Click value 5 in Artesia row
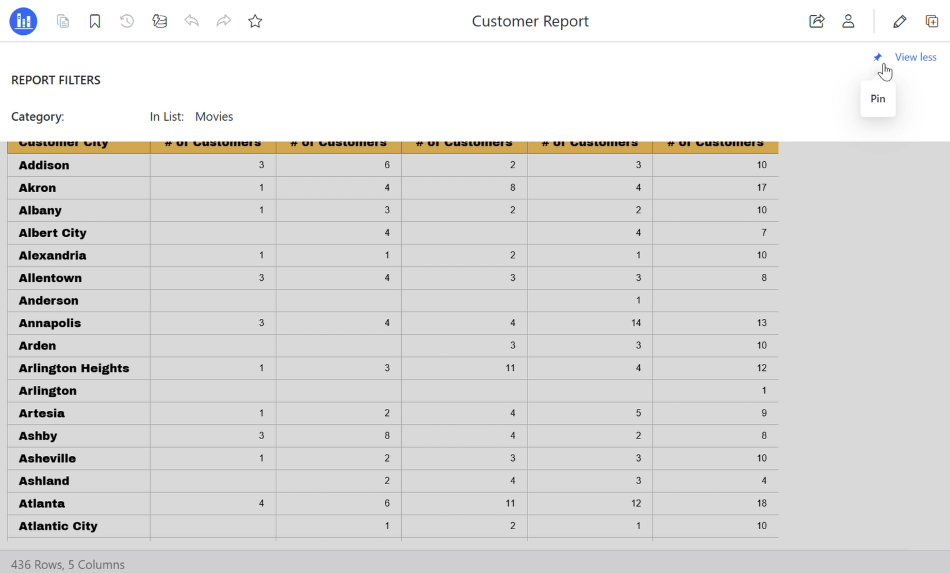Viewport: 950px width, 573px height. point(638,413)
